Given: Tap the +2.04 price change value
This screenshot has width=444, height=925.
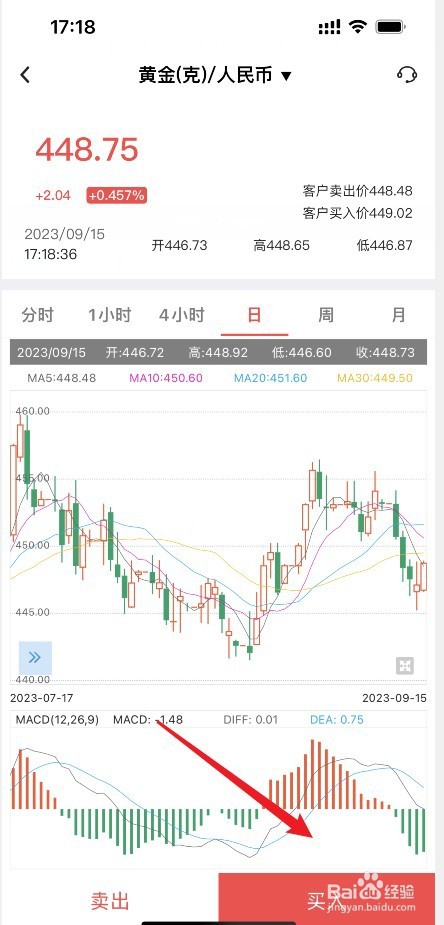Looking at the screenshot, I should 53,195.
